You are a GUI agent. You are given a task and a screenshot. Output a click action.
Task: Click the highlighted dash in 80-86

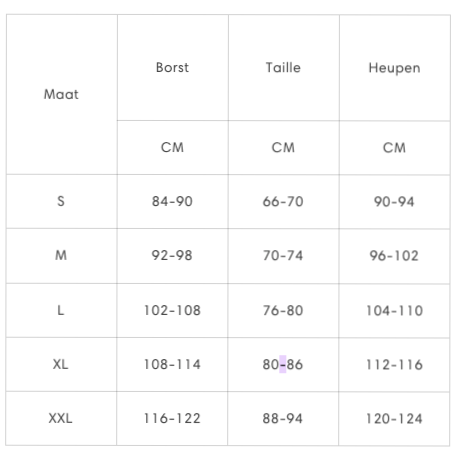[283, 364]
